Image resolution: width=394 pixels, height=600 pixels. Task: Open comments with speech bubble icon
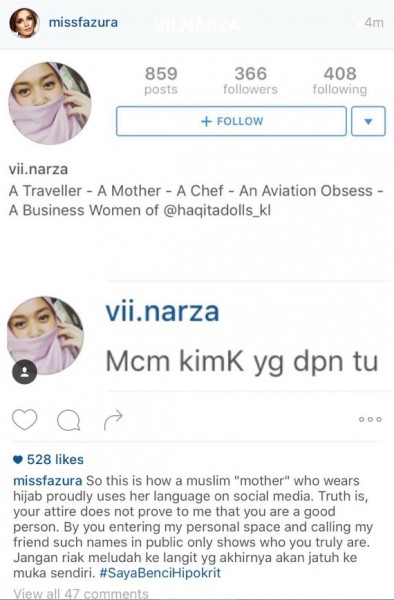[x=68, y=420]
